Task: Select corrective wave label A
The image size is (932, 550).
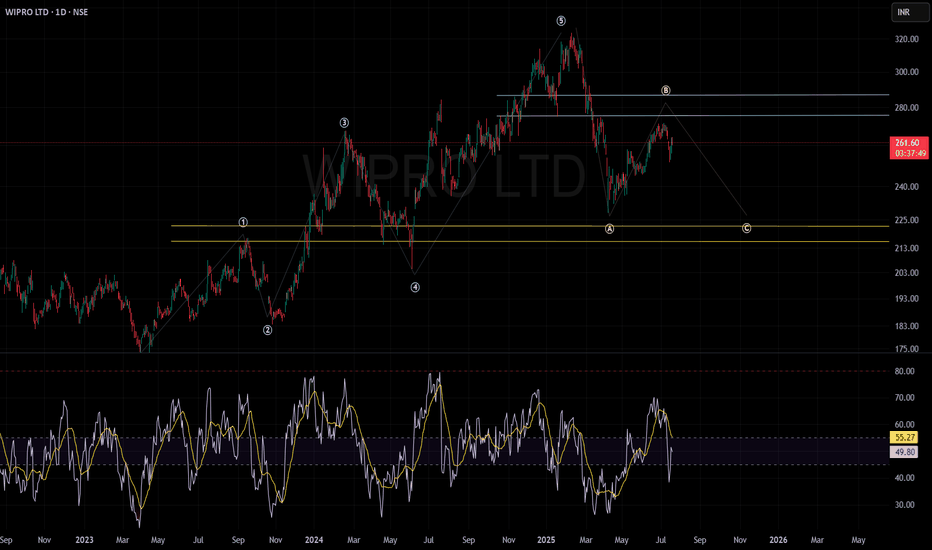Action: tap(609, 228)
